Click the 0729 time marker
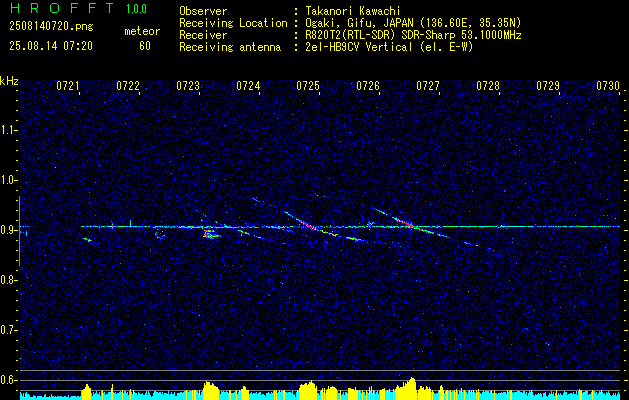The width and height of the screenshot is (629, 400). (548, 86)
